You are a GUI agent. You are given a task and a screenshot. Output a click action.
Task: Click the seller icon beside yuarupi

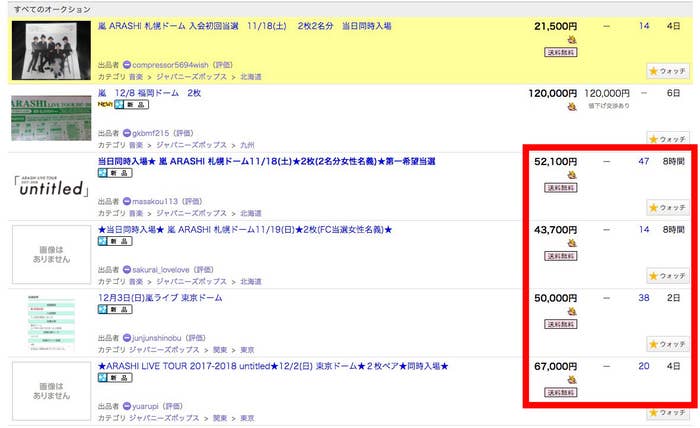(126, 406)
